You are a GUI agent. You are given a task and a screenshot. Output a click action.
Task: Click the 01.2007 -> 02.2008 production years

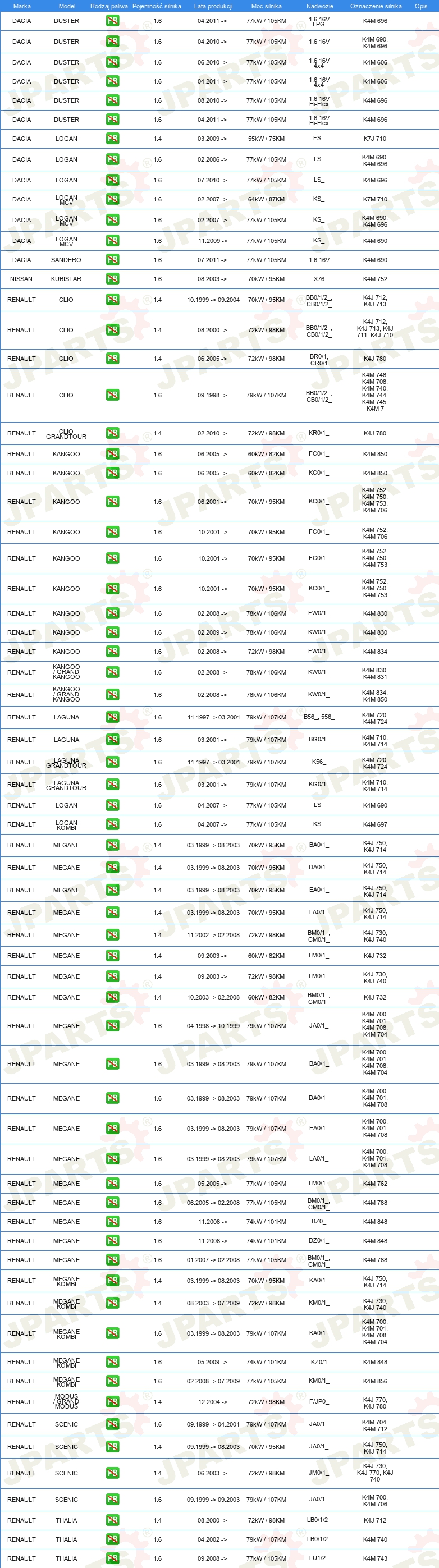tap(213, 1260)
